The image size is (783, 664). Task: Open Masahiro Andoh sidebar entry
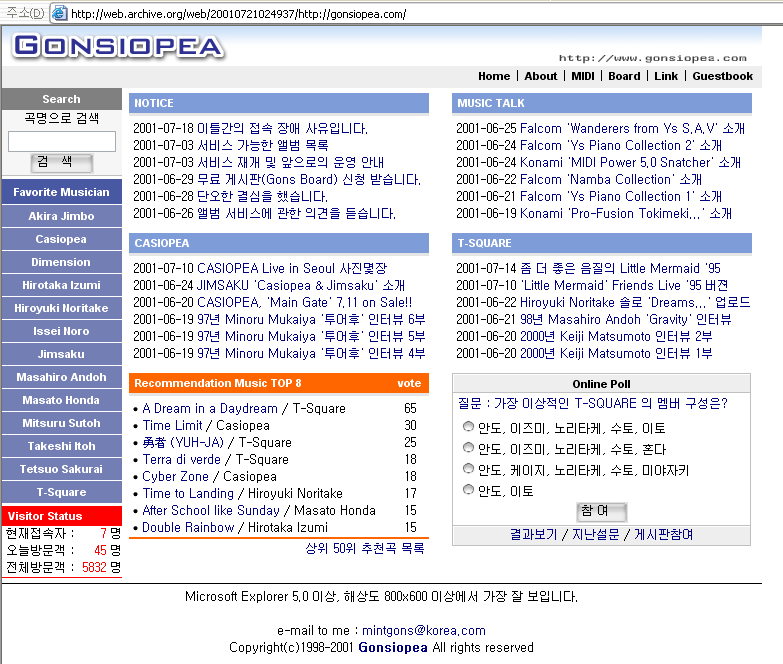pos(61,377)
